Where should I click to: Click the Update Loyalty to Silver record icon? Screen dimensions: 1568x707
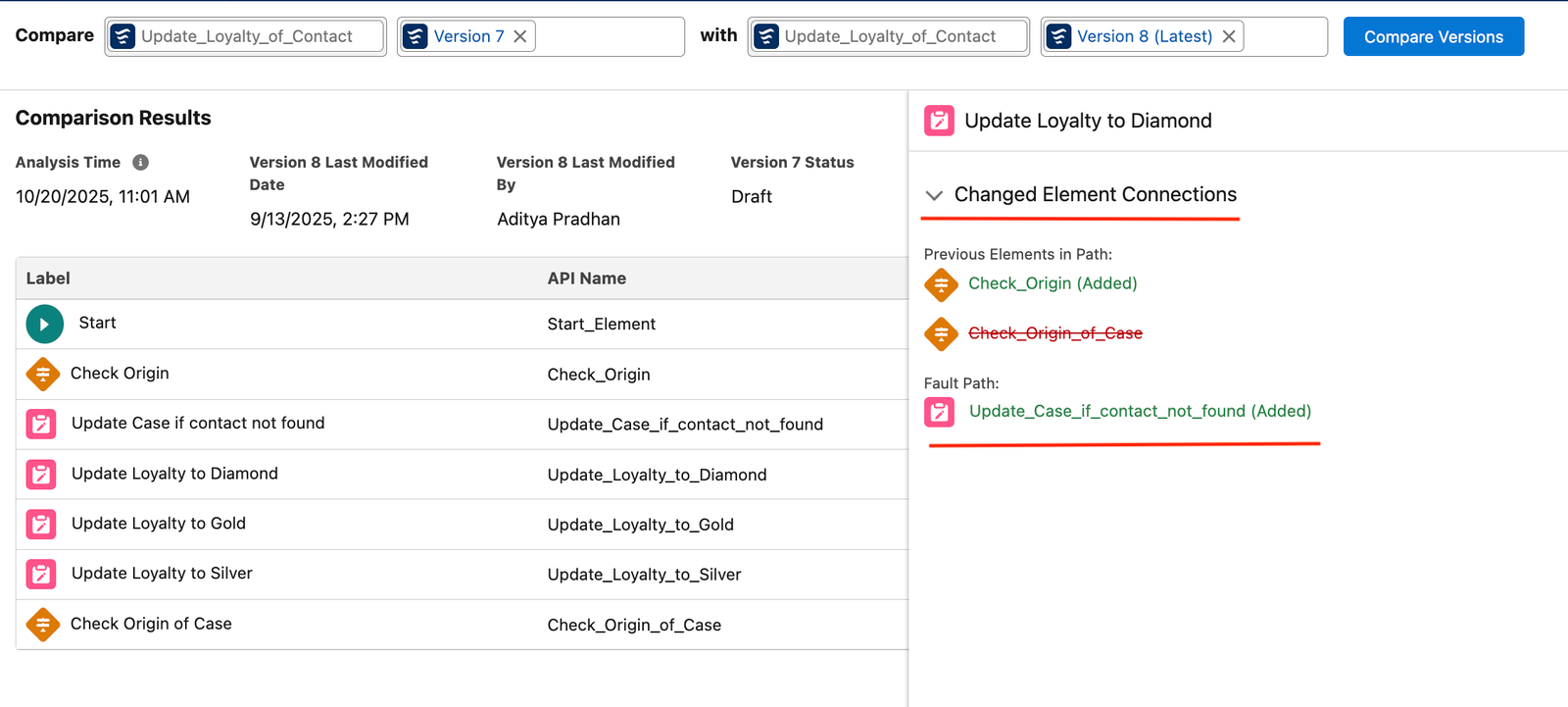pos(41,575)
